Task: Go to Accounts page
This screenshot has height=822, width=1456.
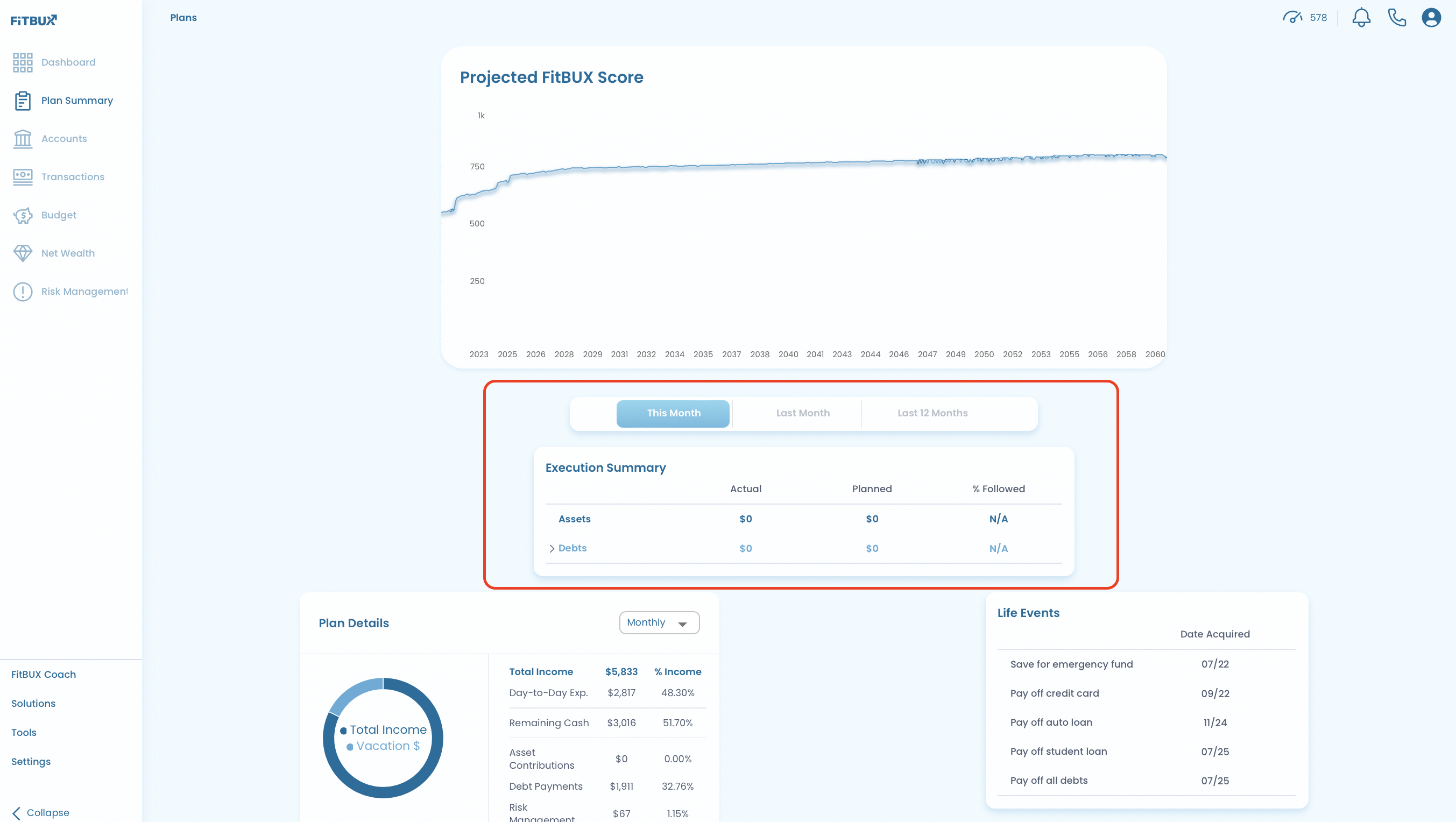Action: pos(64,139)
